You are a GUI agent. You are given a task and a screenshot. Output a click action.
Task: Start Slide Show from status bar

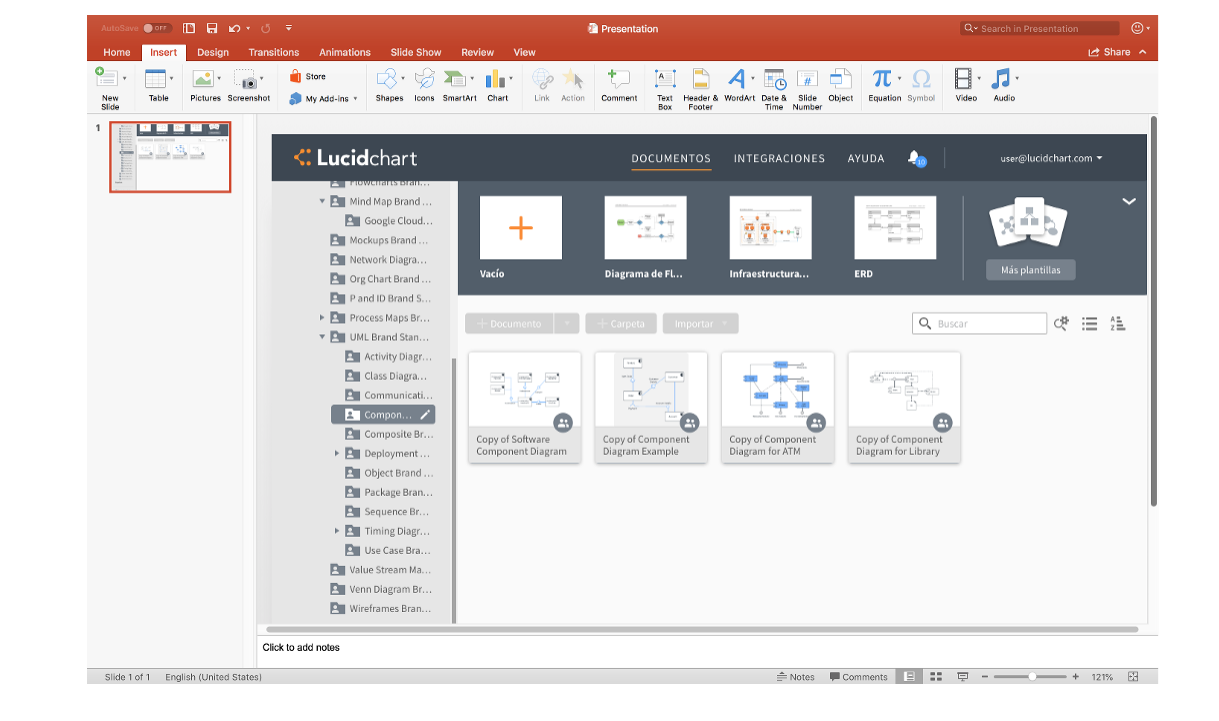963,677
